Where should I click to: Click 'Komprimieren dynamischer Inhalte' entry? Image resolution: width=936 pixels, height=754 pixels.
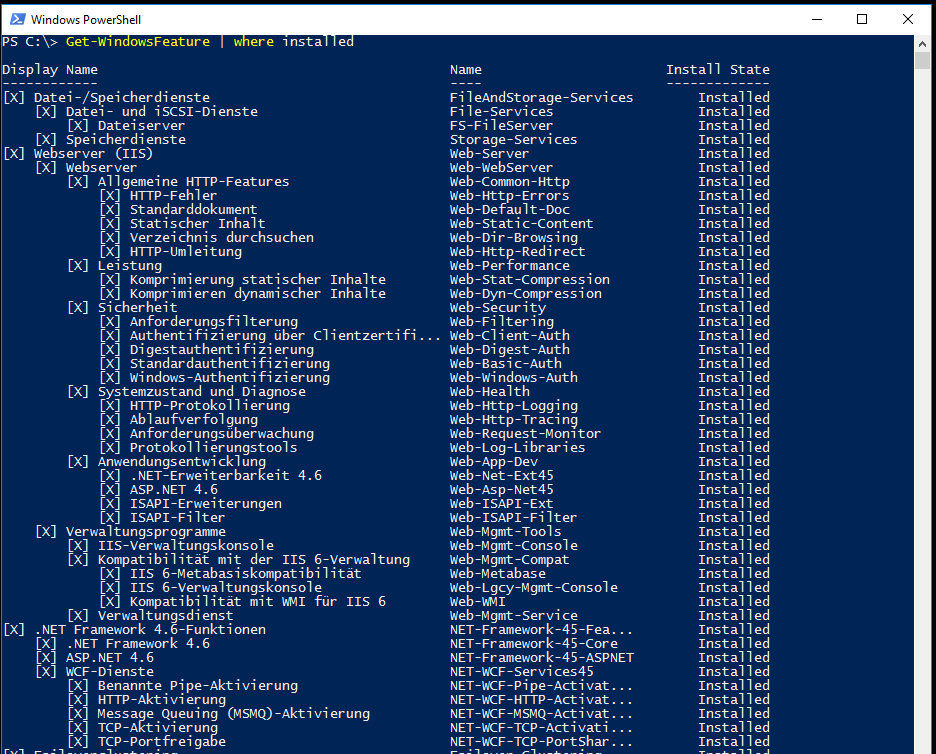[257, 294]
